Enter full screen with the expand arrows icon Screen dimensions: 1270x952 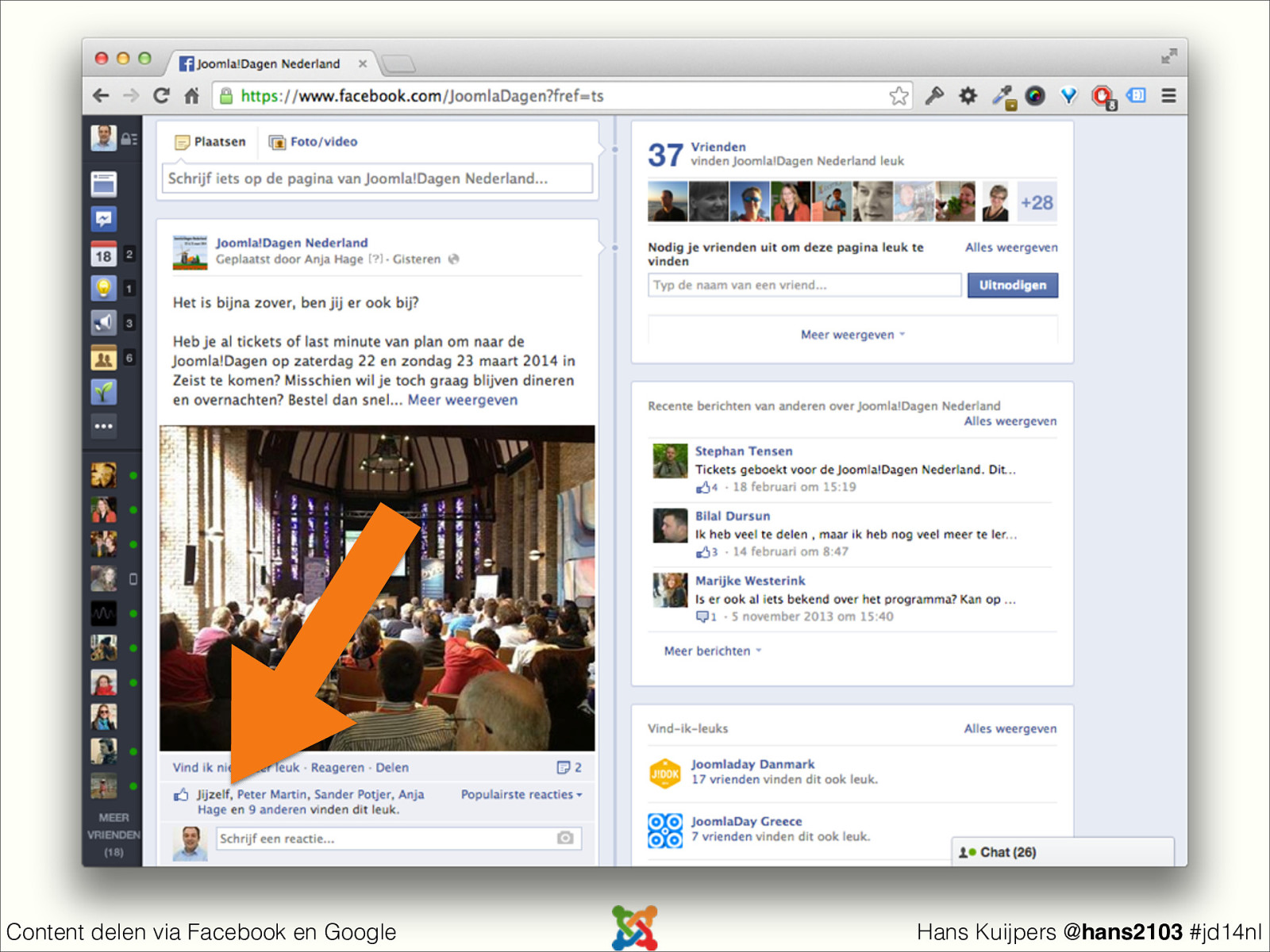coord(1168,56)
